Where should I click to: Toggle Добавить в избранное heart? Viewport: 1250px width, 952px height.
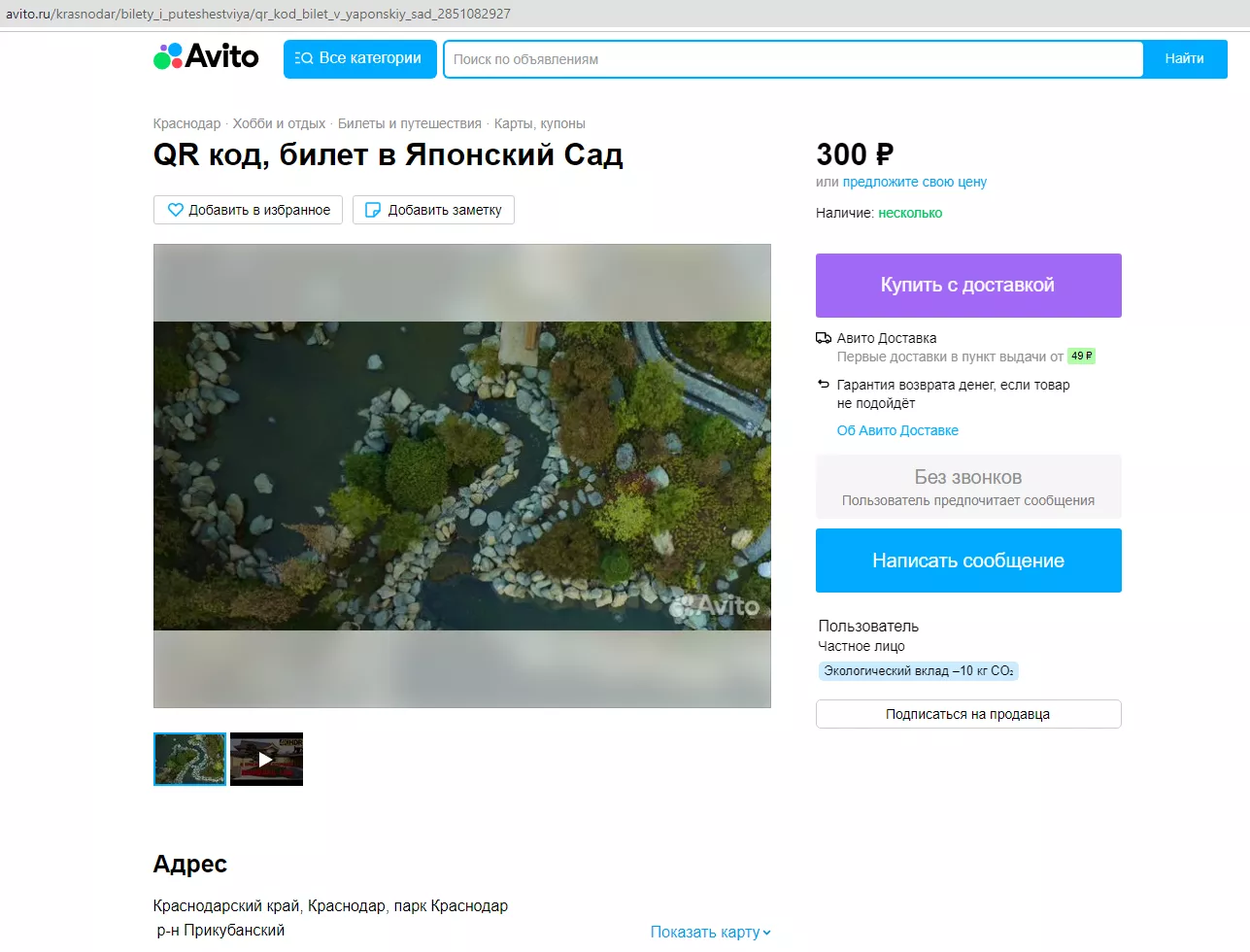[x=176, y=210]
